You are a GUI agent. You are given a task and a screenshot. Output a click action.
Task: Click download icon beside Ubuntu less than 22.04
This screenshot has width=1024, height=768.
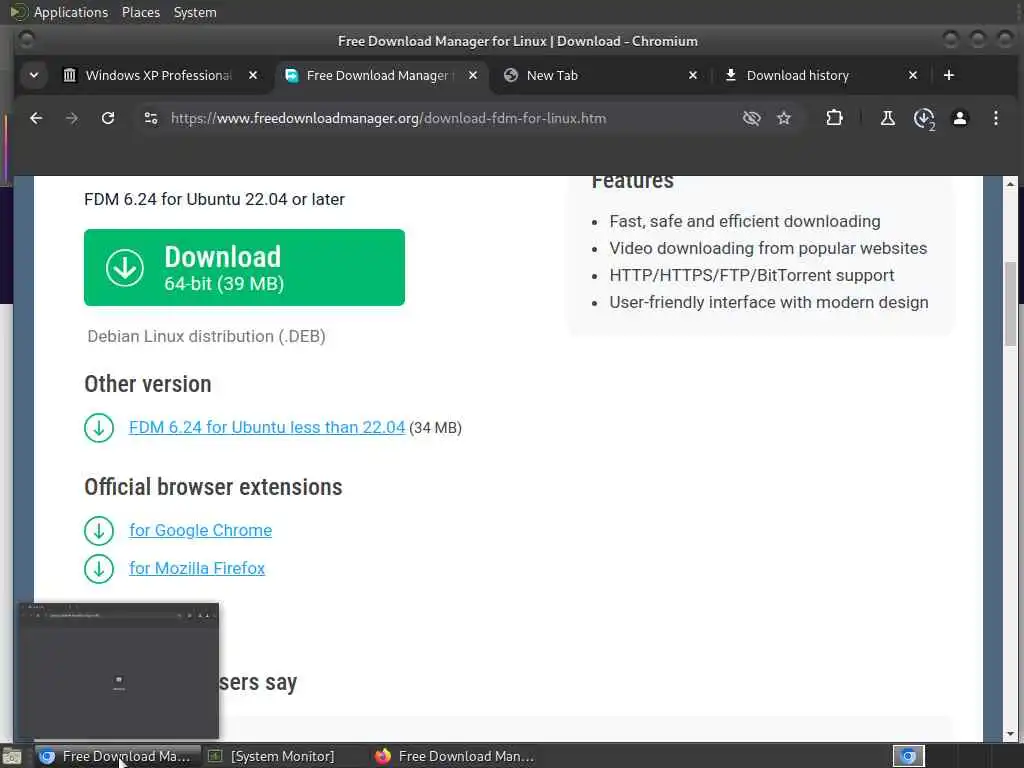[99, 428]
